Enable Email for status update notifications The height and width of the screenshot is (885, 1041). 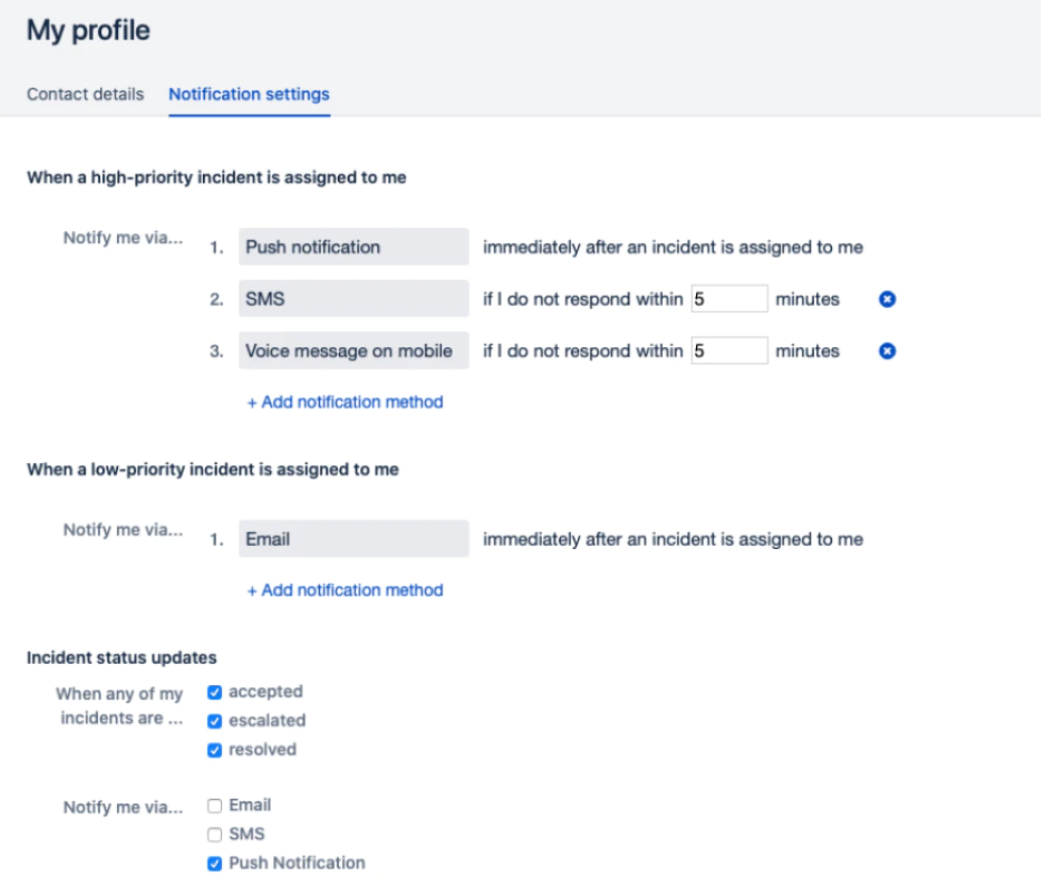tap(214, 806)
